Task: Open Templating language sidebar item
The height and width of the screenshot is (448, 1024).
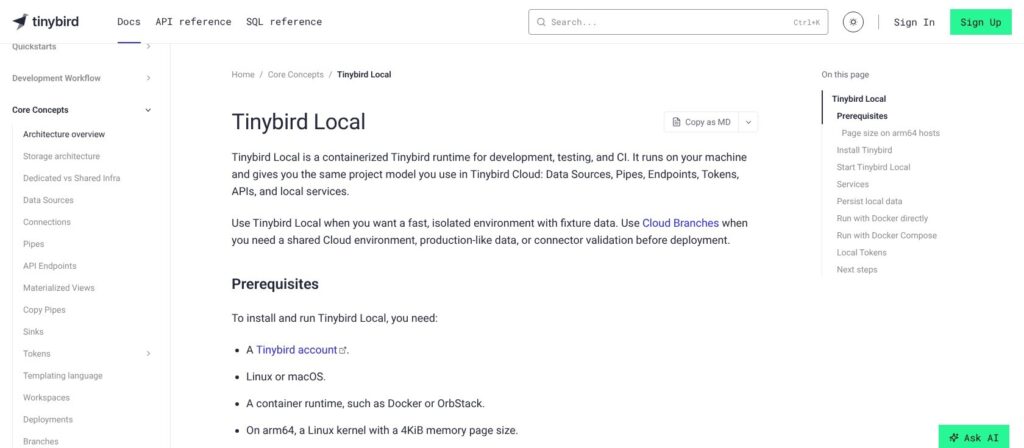Action: click(63, 376)
